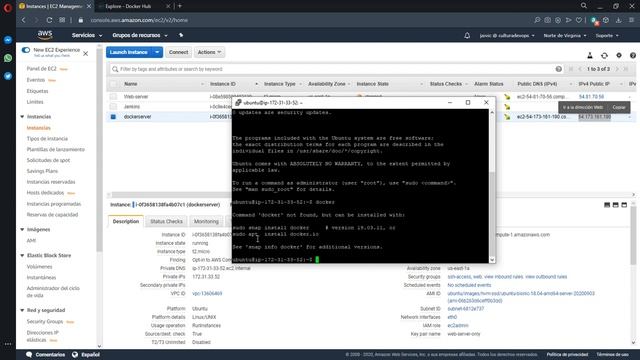Screen dimensions: 640x360
Task: Collapse Elastic Block Store sidebar section
Action: [x=22, y=256]
